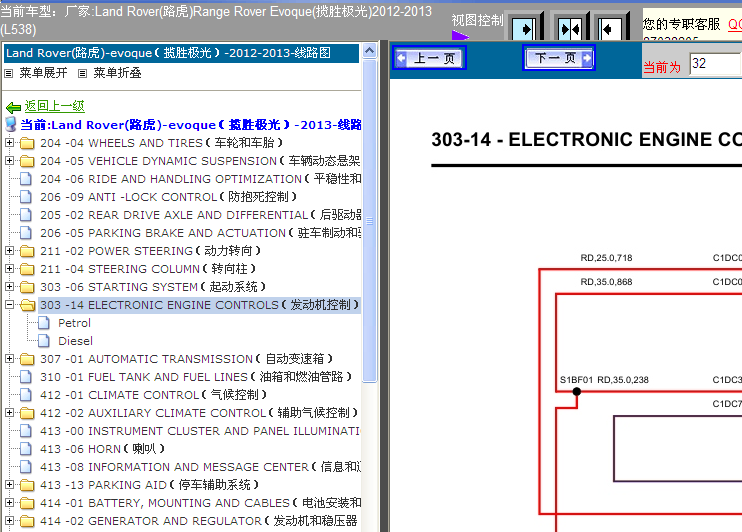742x532 pixels.
Task: Collapse the 303-14 Electronic Engine Controls node
Action: pos(9,304)
